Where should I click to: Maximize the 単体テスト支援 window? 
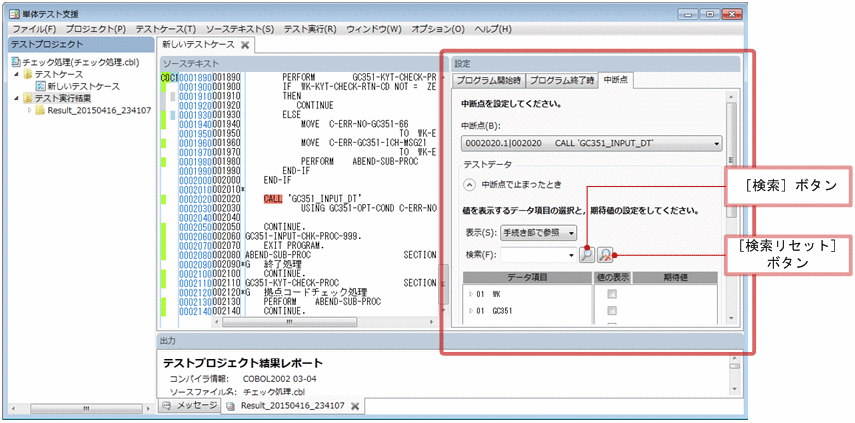tap(709, 14)
